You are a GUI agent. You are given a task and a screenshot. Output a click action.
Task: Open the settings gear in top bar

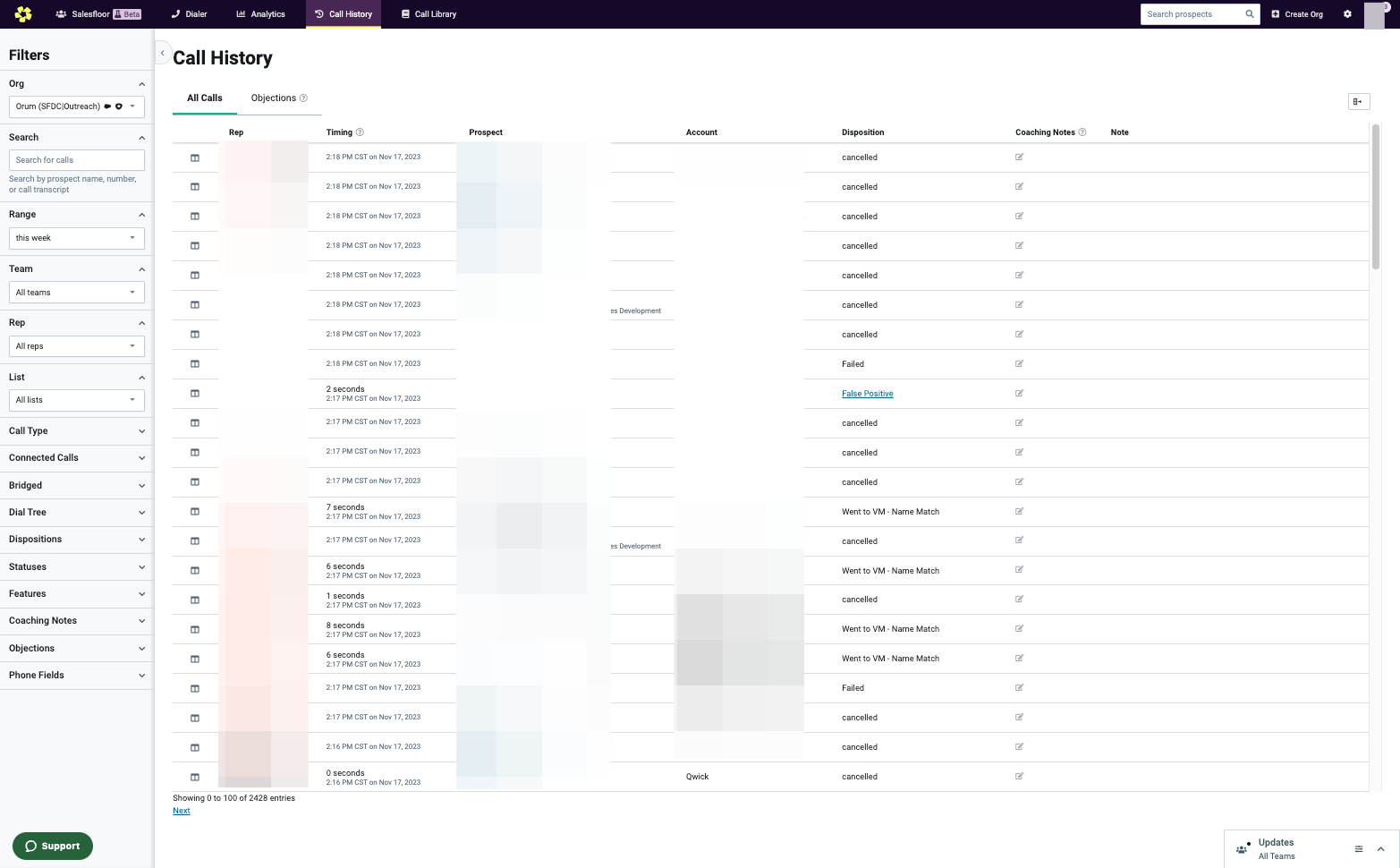[1347, 14]
